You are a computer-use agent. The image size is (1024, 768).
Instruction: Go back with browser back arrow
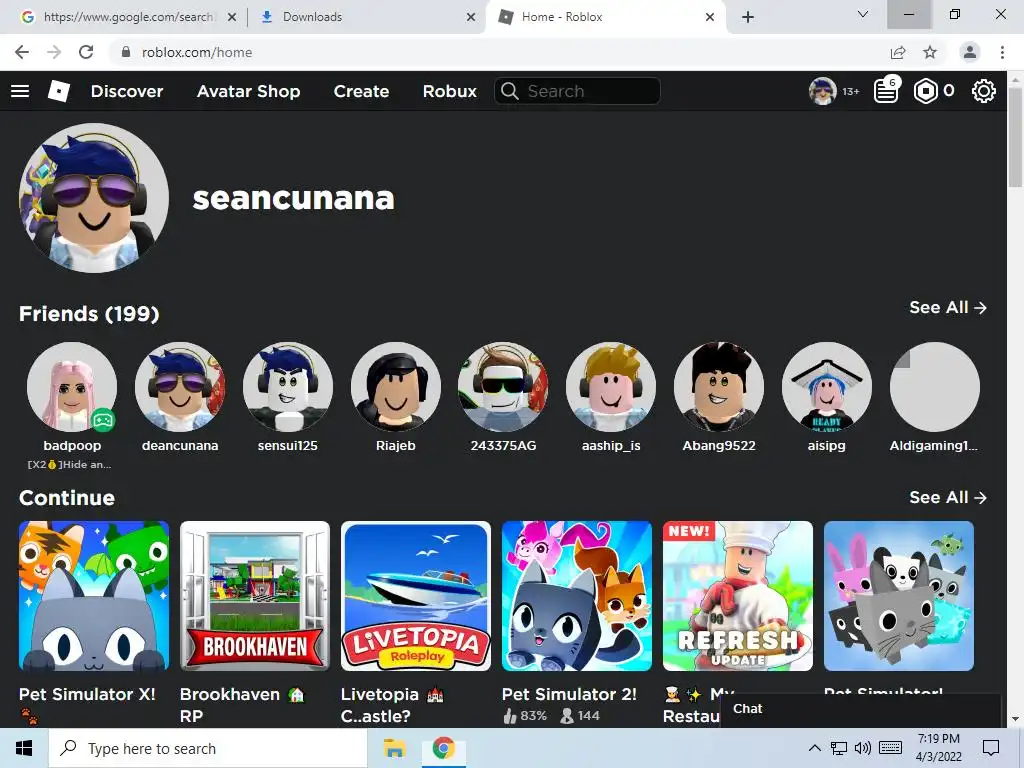22,52
